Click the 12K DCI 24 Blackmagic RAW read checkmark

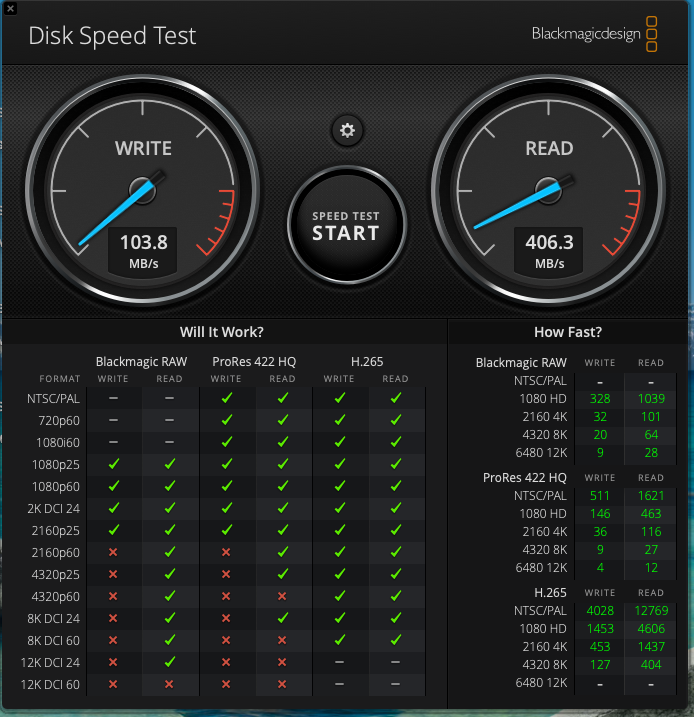pyautogui.click(x=170, y=662)
